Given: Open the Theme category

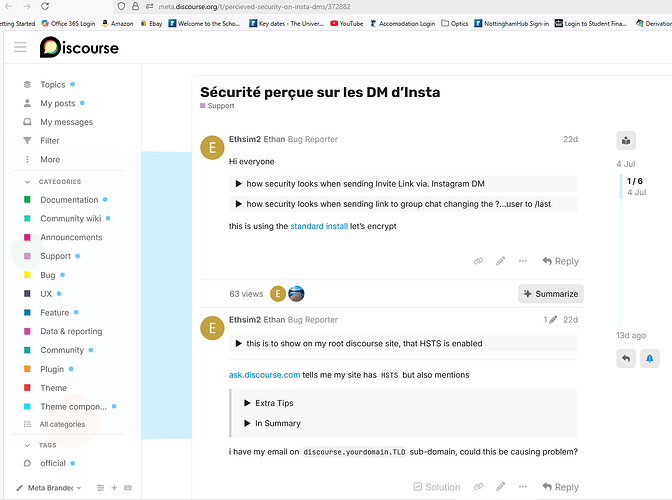Looking at the screenshot, I should tap(53, 388).
